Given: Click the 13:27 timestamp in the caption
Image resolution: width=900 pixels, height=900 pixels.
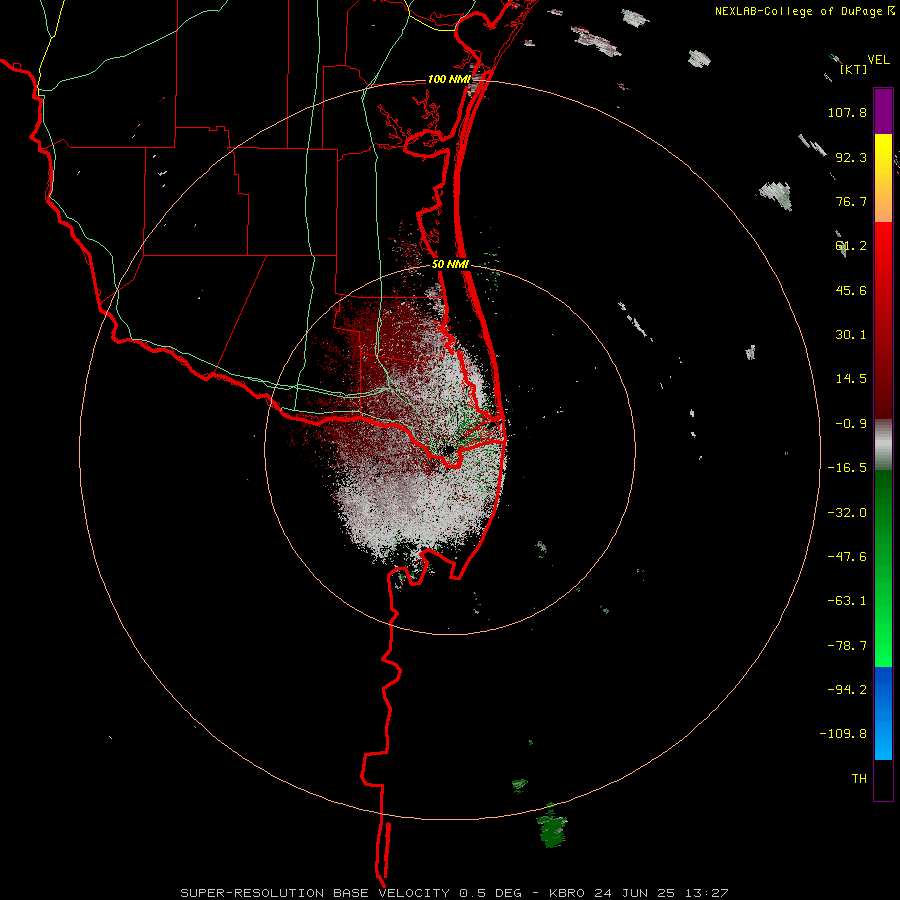Looking at the screenshot, I should [708, 893].
